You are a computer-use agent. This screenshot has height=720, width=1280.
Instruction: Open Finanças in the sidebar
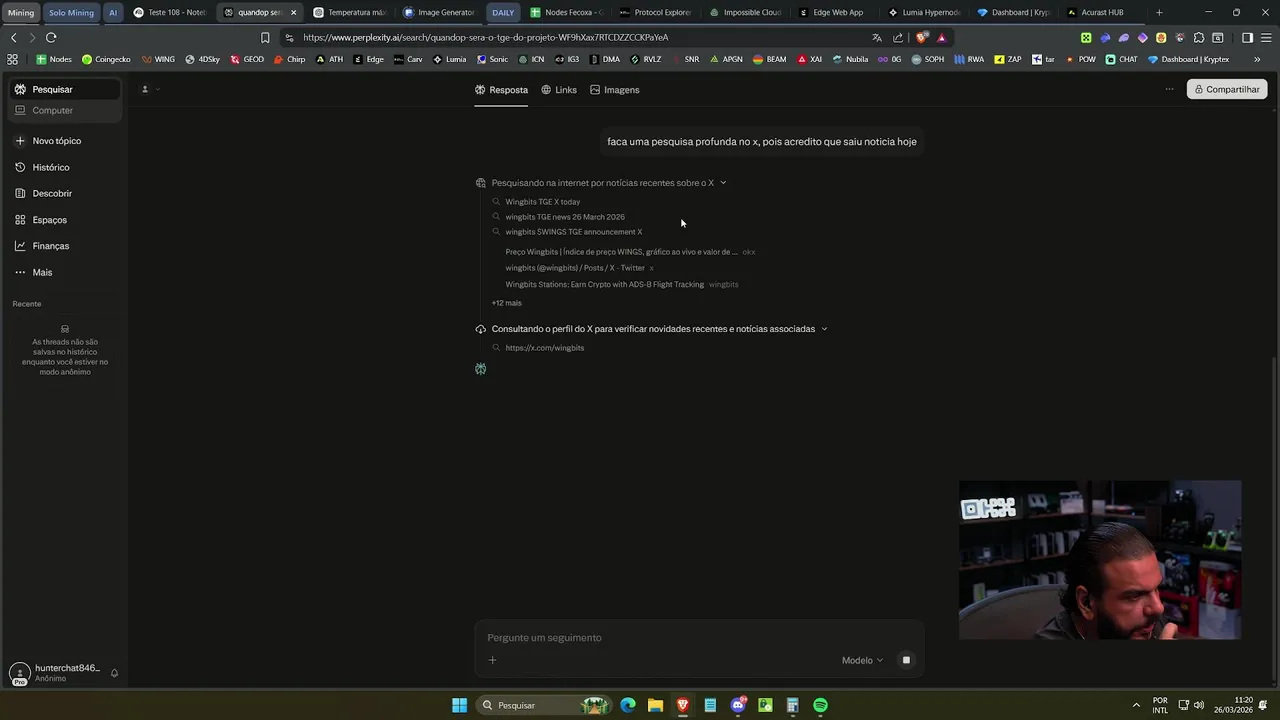pyautogui.click(x=42, y=246)
